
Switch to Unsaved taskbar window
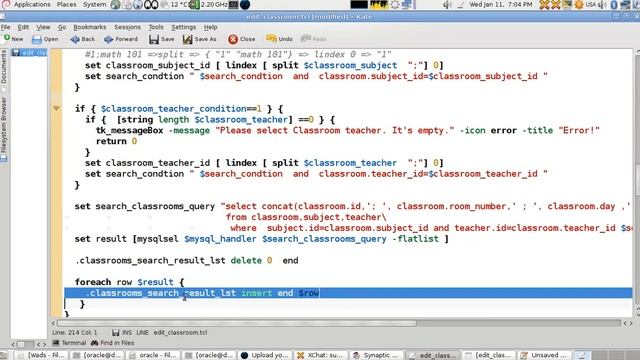coord(544,355)
